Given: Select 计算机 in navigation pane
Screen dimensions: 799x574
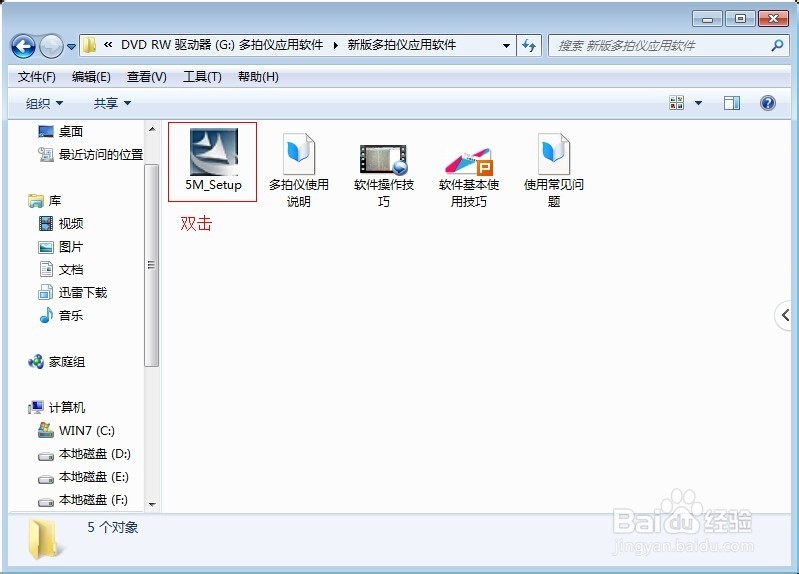Looking at the screenshot, I should click(57, 407).
